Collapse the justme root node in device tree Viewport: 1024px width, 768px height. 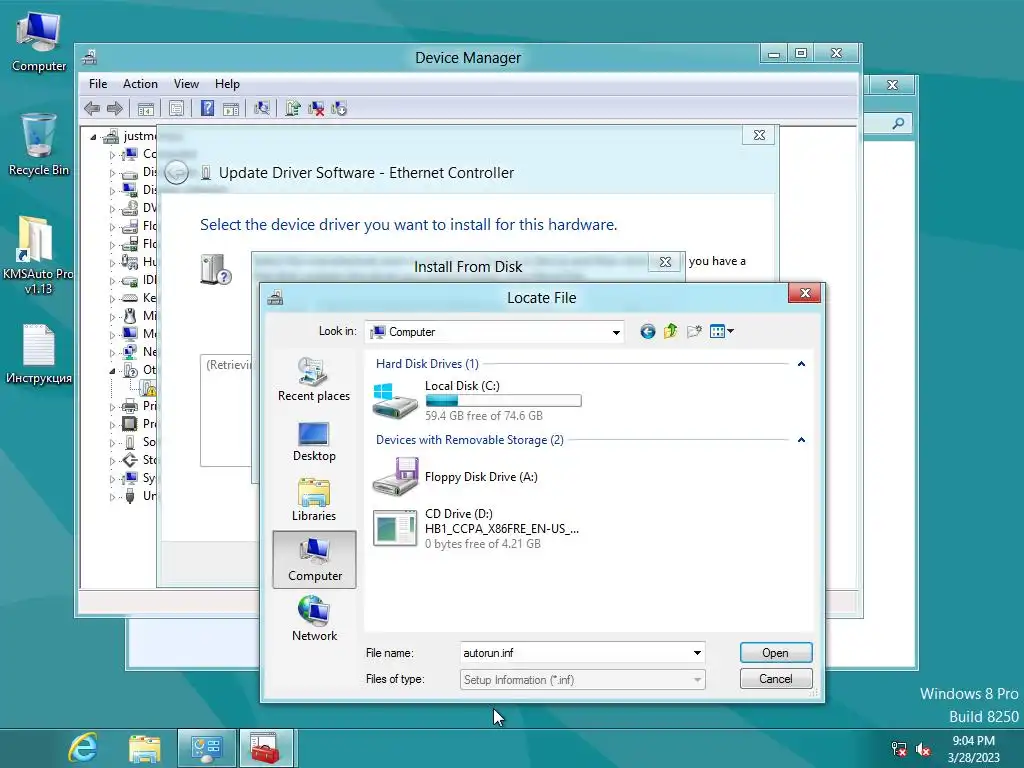[93, 137]
